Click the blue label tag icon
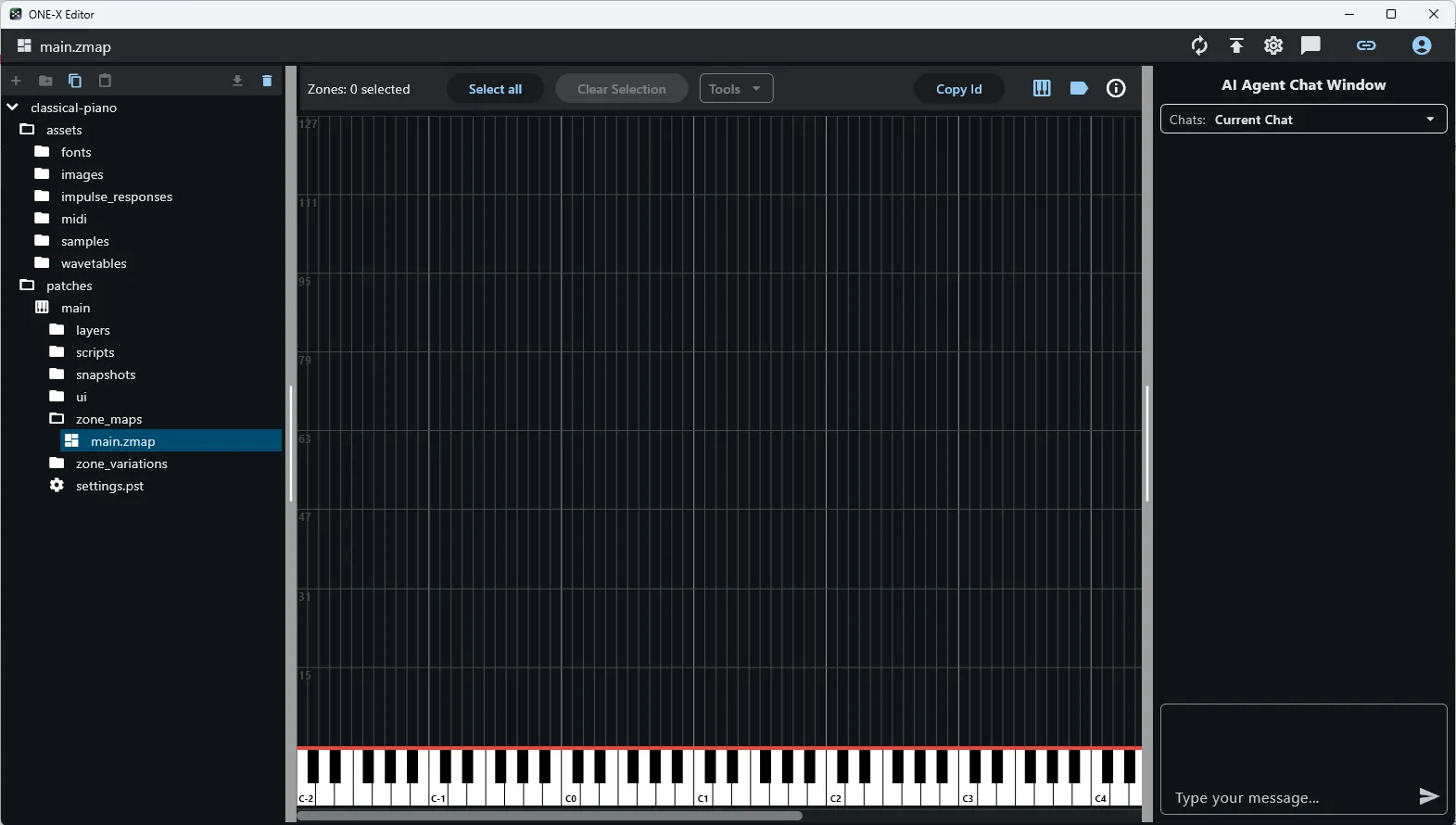The width and height of the screenshot is (1456, 825). [x=1079, y=88]
